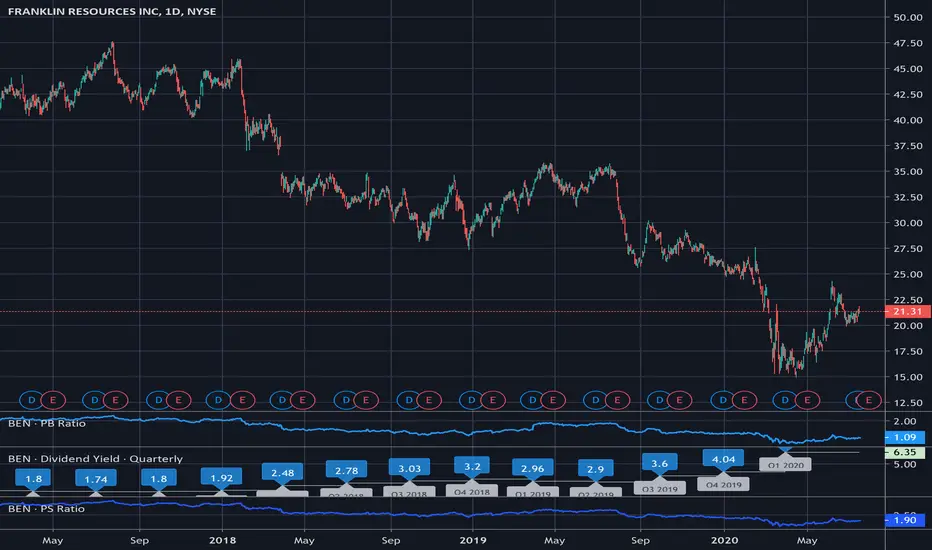Click the 2018 label on the time axis
The width and height of the screenshot is (932, 550).
(222, 540)
